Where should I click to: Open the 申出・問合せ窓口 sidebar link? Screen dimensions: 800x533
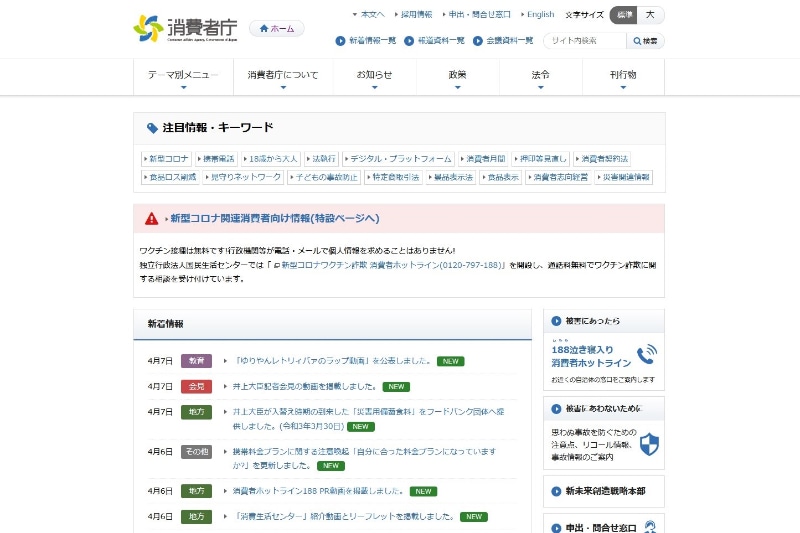[604, 525]
